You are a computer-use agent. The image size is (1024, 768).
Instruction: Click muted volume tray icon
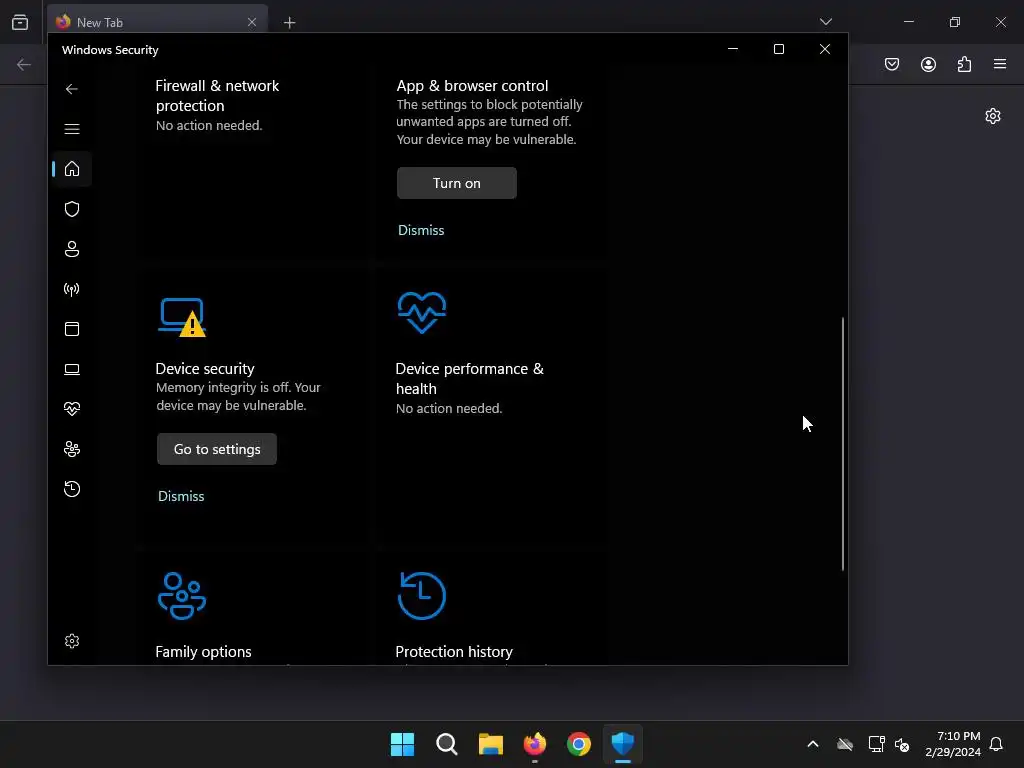(902, 744)
